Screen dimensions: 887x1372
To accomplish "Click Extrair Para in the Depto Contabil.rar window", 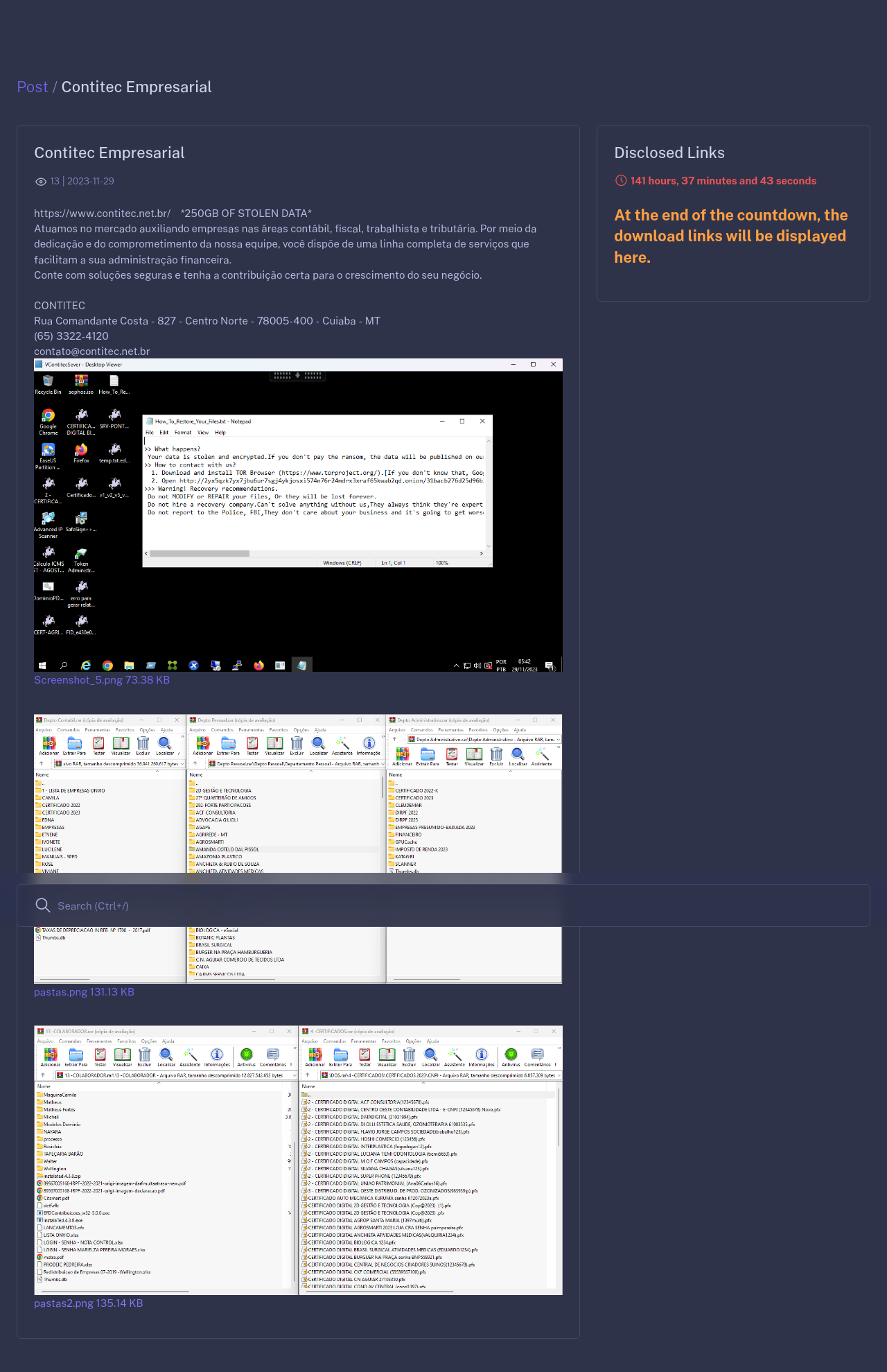I will (74, 745).
